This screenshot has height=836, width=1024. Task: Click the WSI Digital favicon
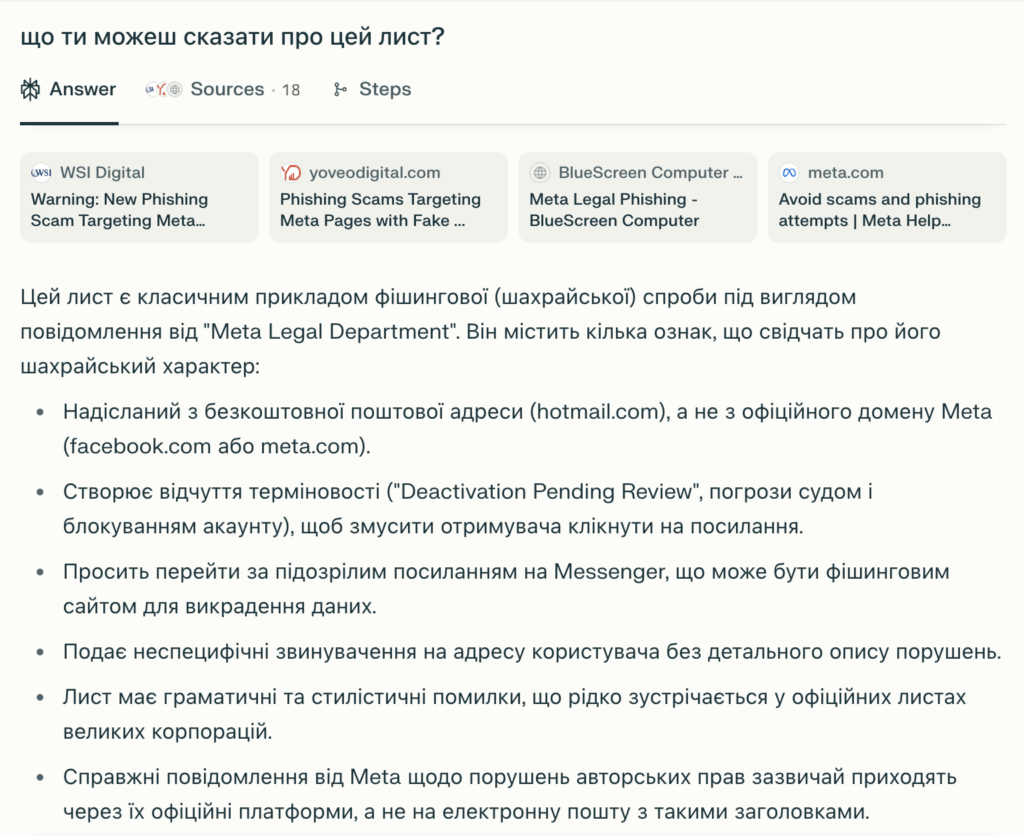point(41,171)
